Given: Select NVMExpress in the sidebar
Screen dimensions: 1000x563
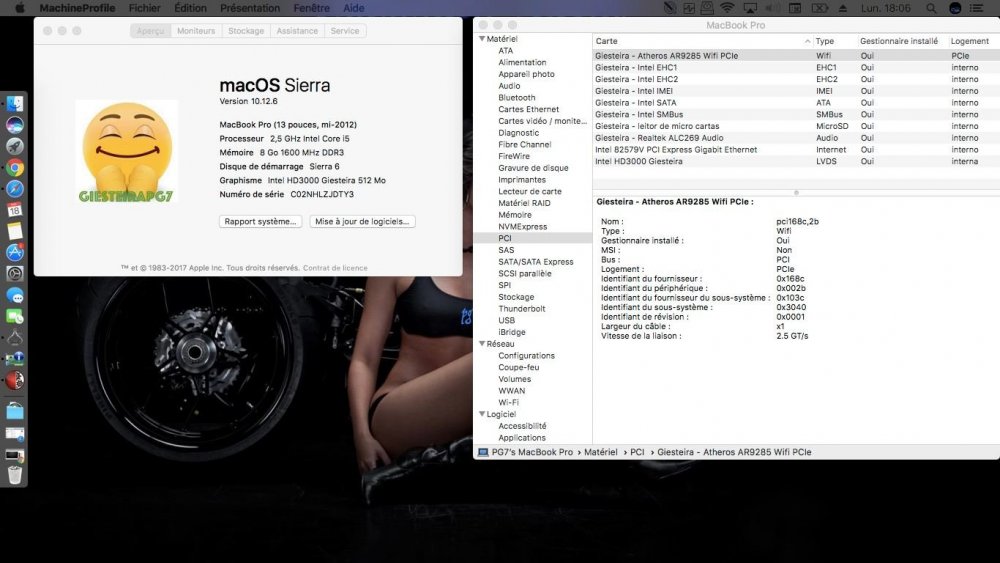Looking at the screenshot, I should pyautogui.click(x=522, y=226).
